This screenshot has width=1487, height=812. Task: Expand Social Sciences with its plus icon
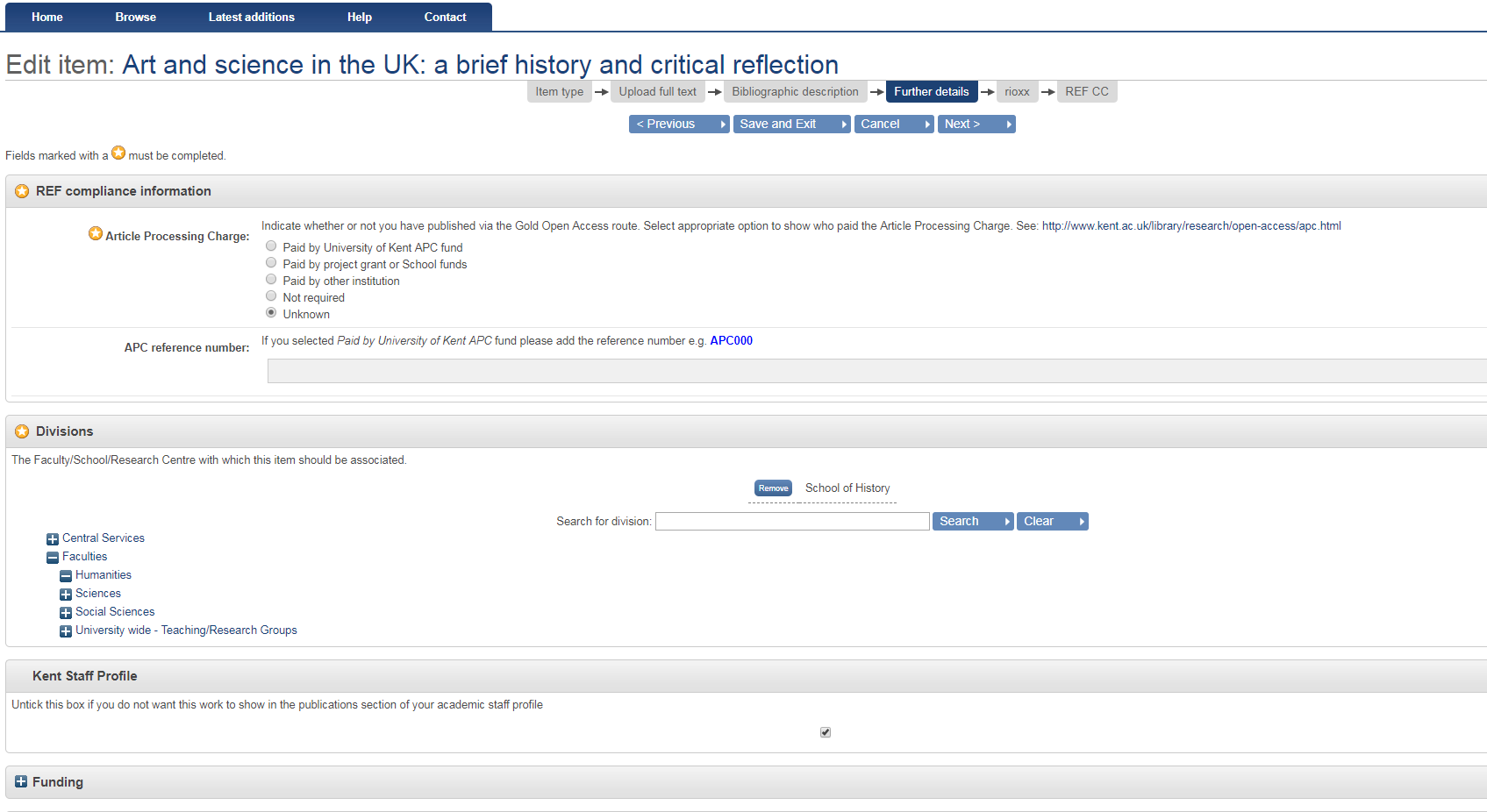point(66,613)
